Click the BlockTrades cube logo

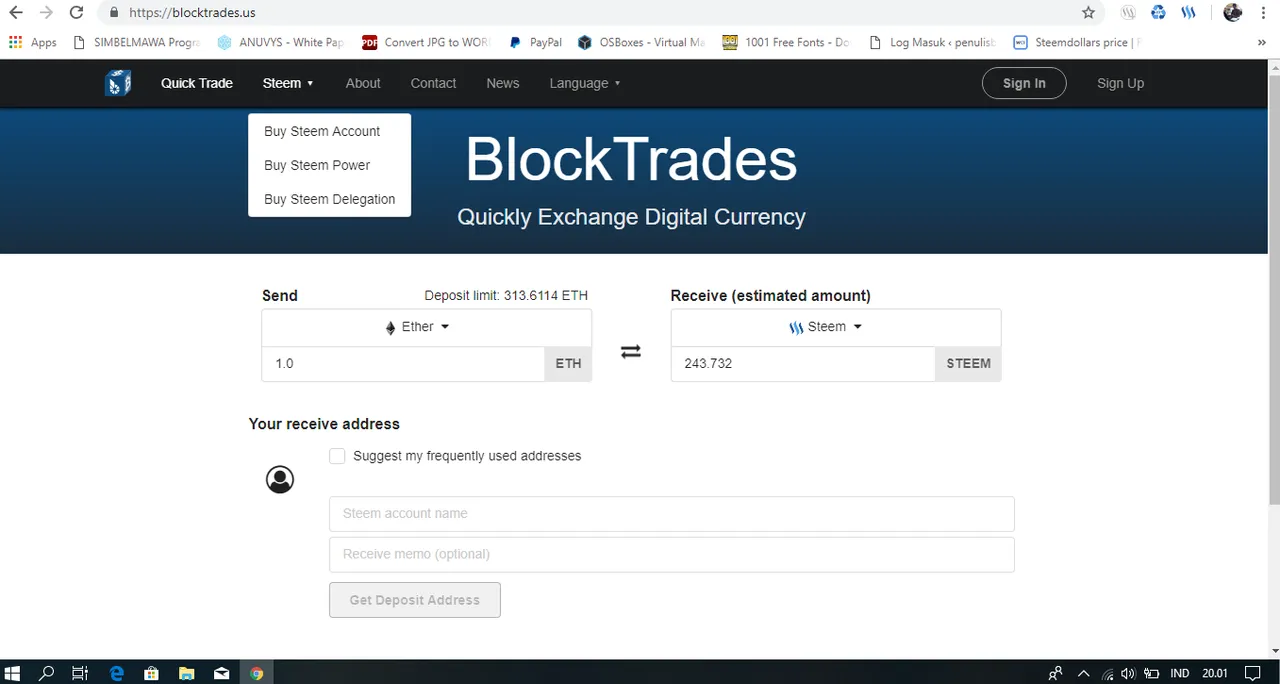(x=118, y=83)
